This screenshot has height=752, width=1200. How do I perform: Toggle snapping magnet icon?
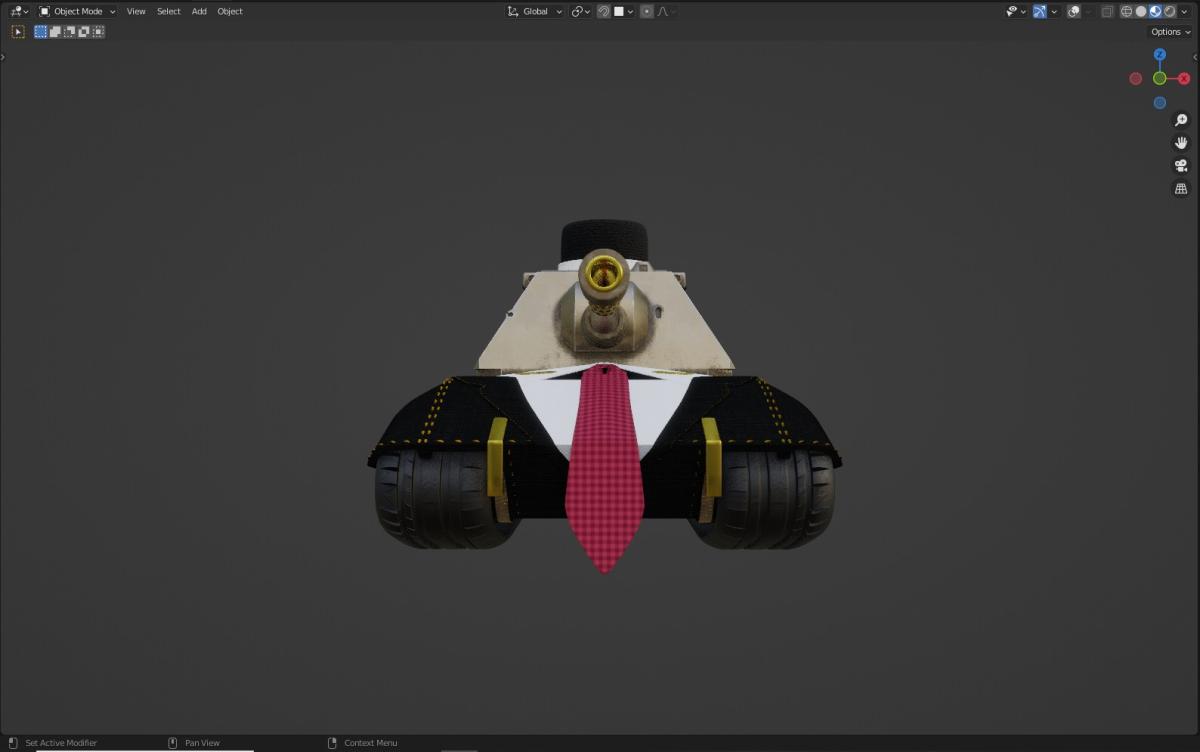[x=604, y=11]
